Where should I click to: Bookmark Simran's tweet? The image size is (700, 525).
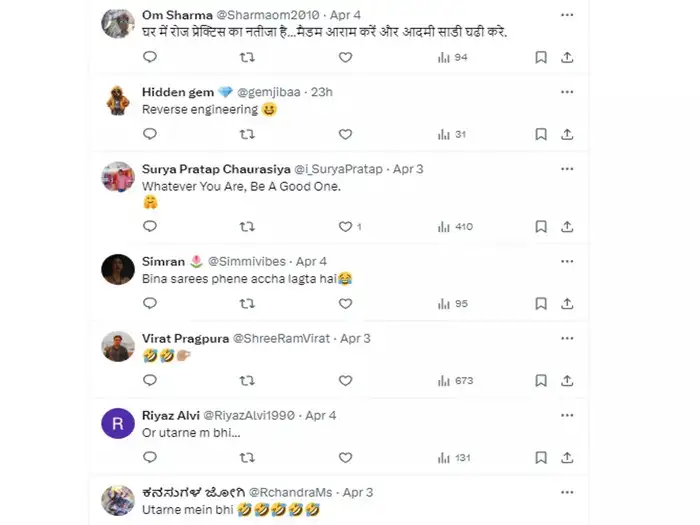(540, 303)
